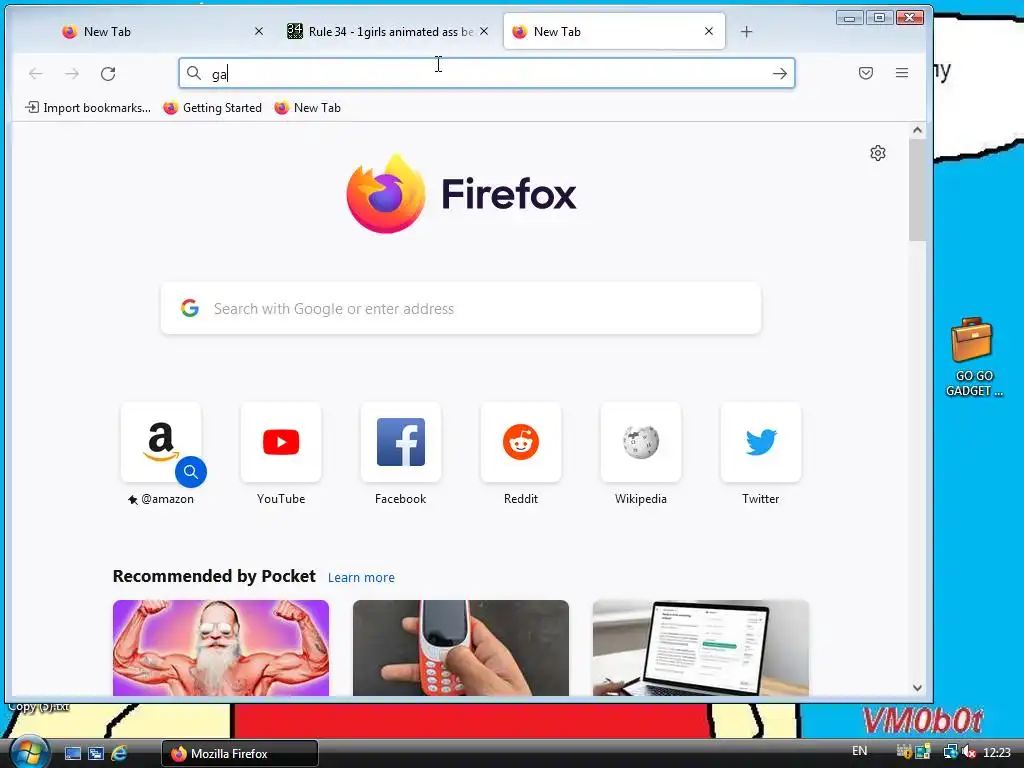Click the page scrollbar down arrow
This screenshot has width=1024, height=768.
[x=918, y=688]
